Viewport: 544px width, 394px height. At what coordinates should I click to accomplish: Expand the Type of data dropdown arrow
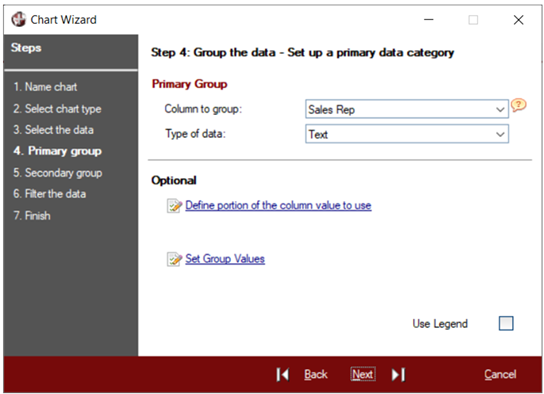[500, 134]
